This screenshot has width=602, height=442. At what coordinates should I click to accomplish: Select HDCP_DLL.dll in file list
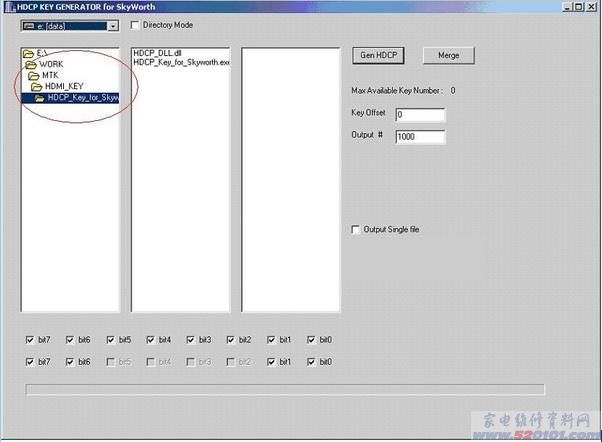tap(157, 53)
